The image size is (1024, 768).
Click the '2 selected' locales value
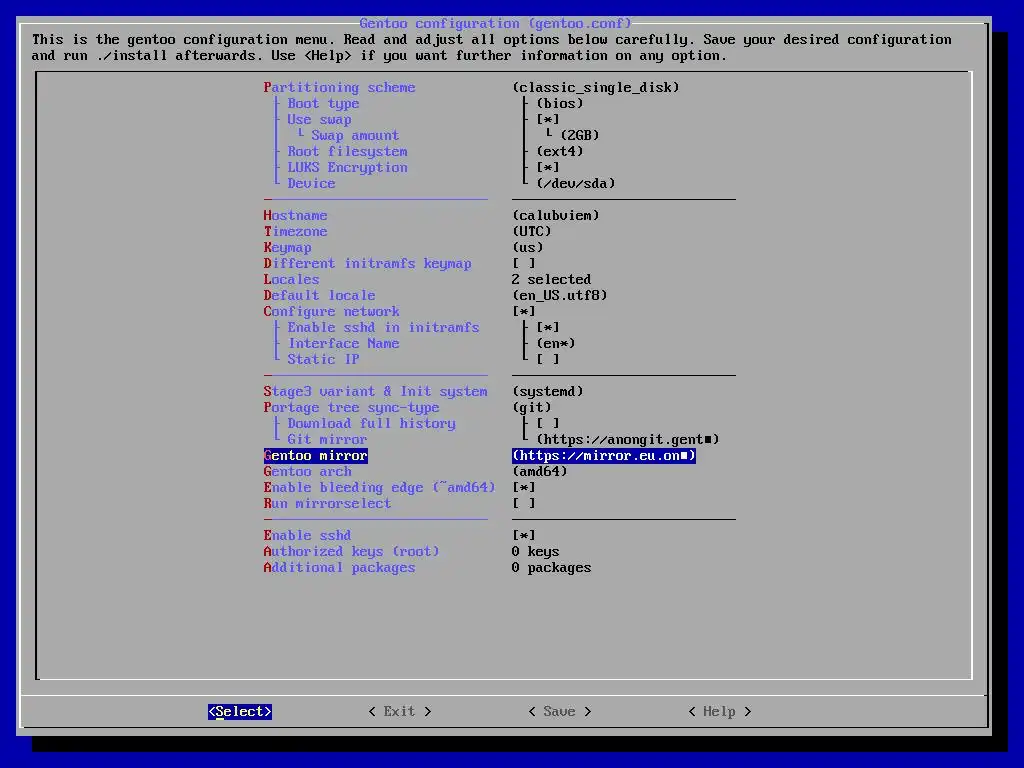tap(552, 280)
